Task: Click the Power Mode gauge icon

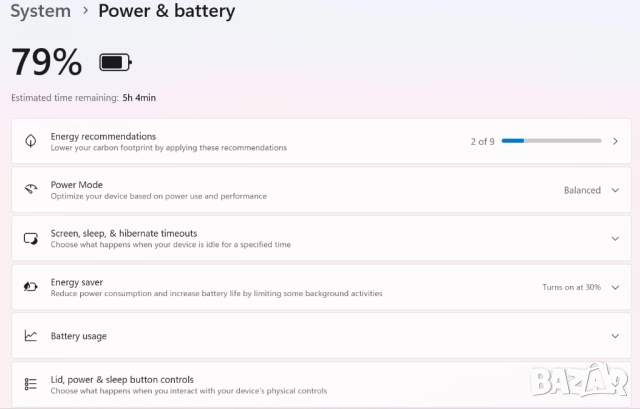Action: coord(31,189)
